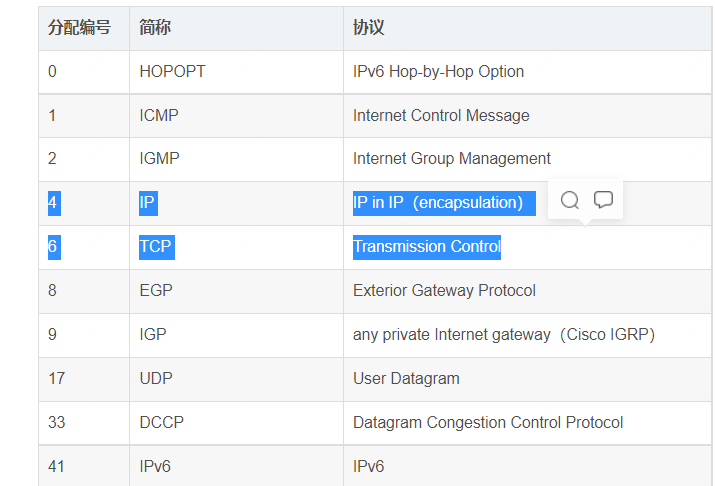
Task: Click the UDP abbreviation cell
Action: pos(158,379)
